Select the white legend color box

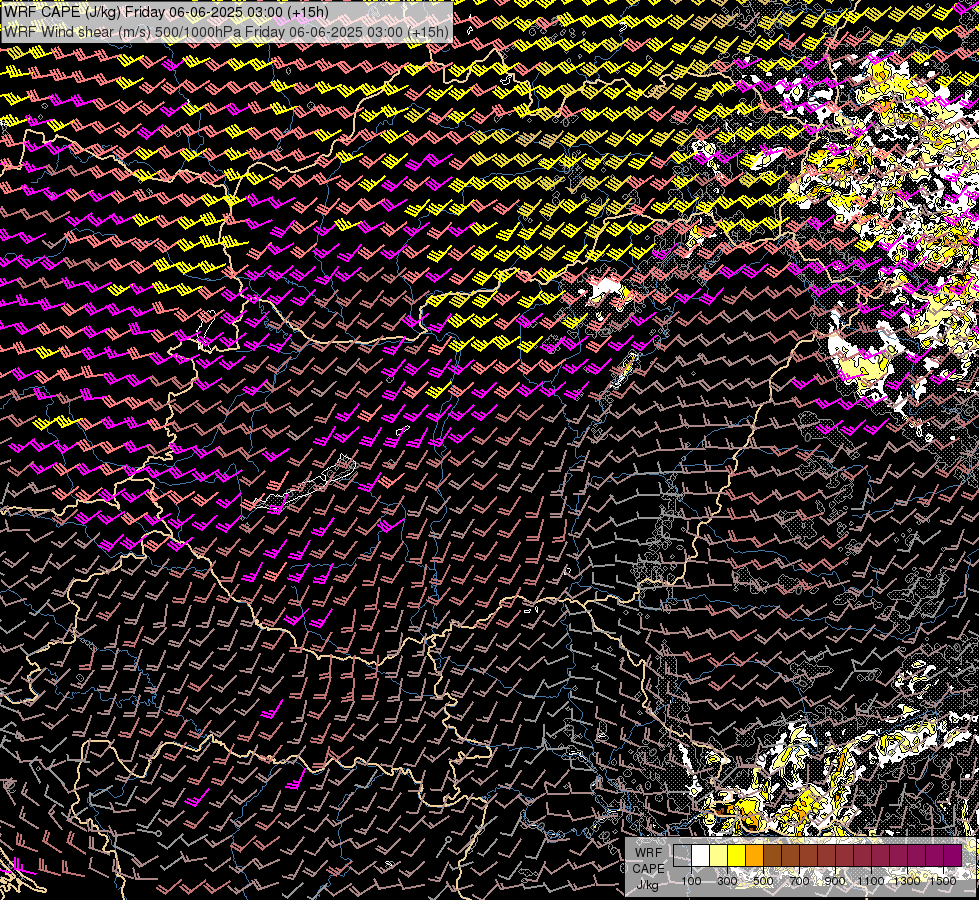(x=701, y=855)
